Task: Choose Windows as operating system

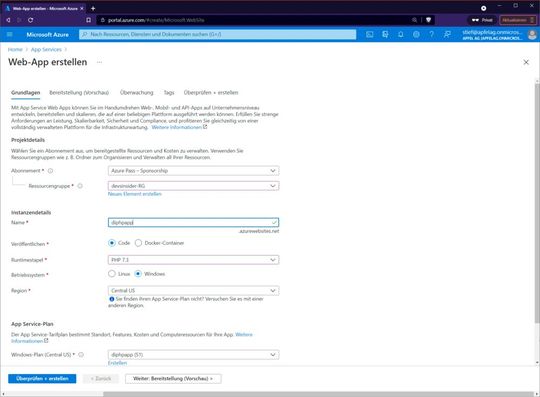Action: click(138, 274)
